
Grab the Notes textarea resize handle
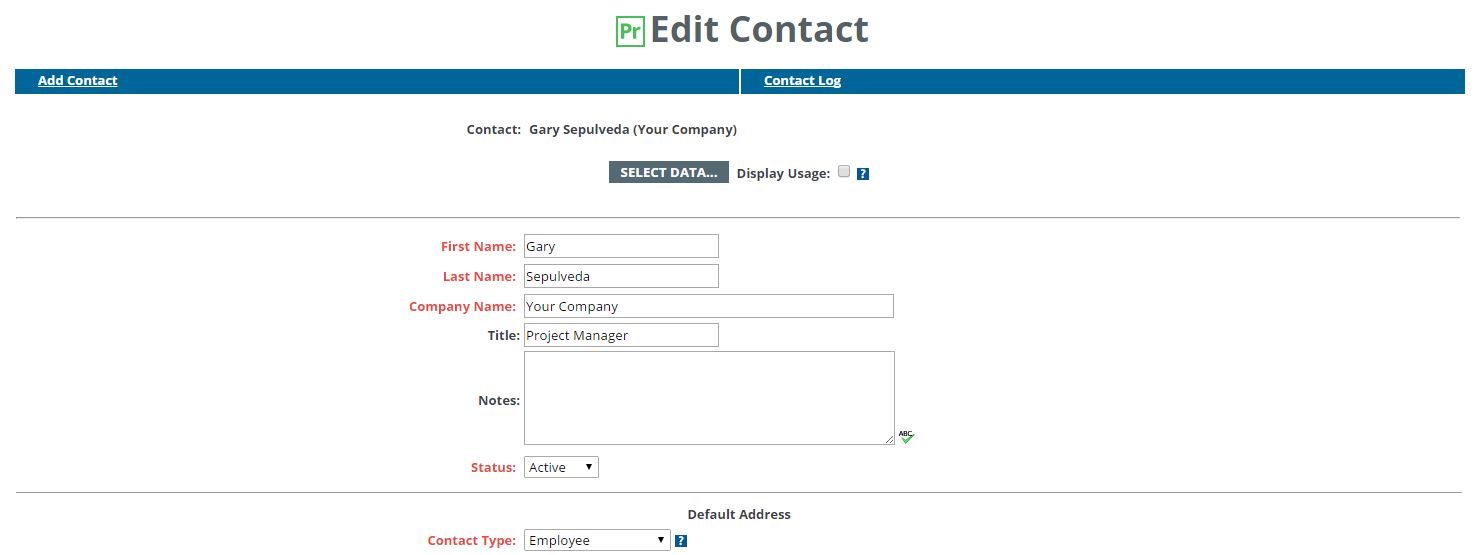889,439
